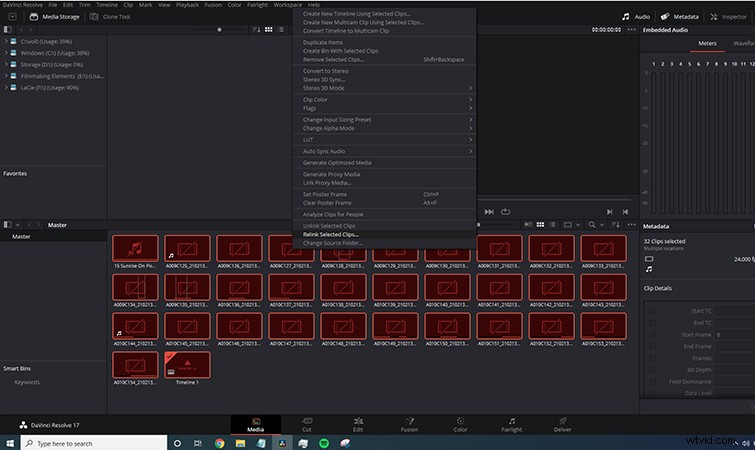Adjust media storage thumbnail size slider
This screenshot has width=755, height=450.
click(x=219, y=30)
